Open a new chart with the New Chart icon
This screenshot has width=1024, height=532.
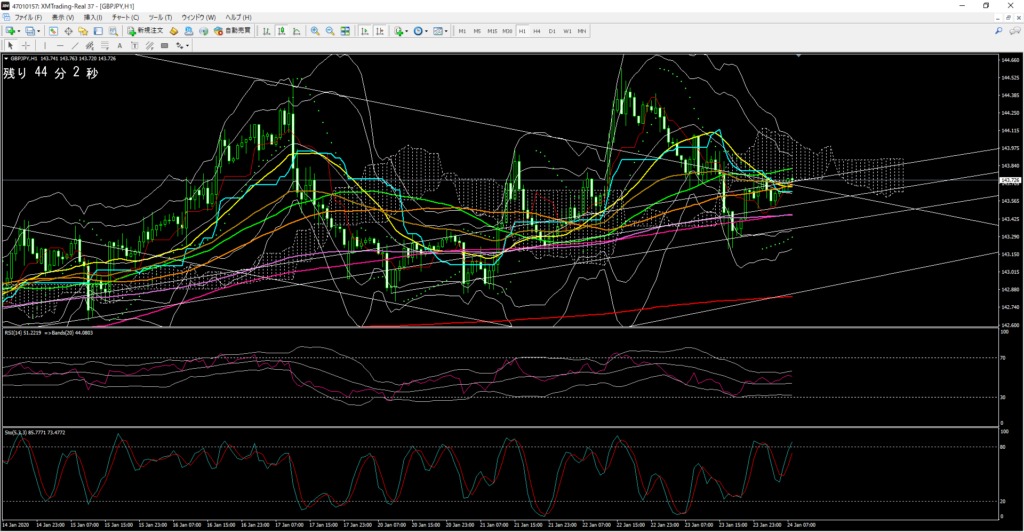pos(10,31)
